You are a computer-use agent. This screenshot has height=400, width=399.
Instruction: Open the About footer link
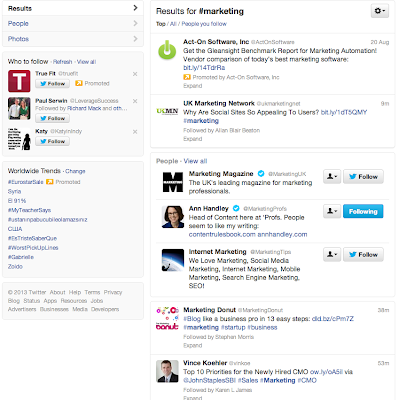point(57,292)
